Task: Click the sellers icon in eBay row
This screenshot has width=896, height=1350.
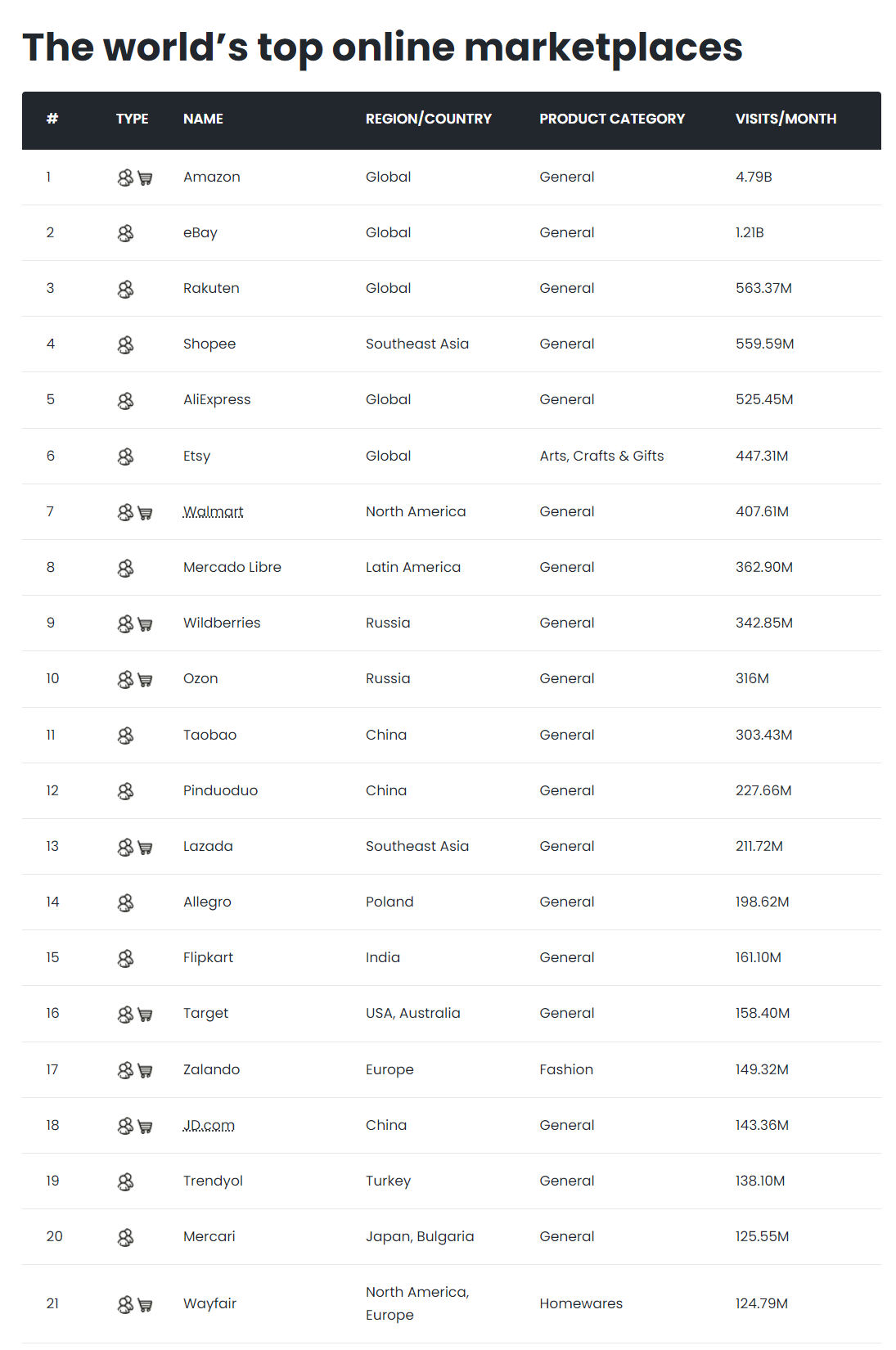Action: point(125,234)
